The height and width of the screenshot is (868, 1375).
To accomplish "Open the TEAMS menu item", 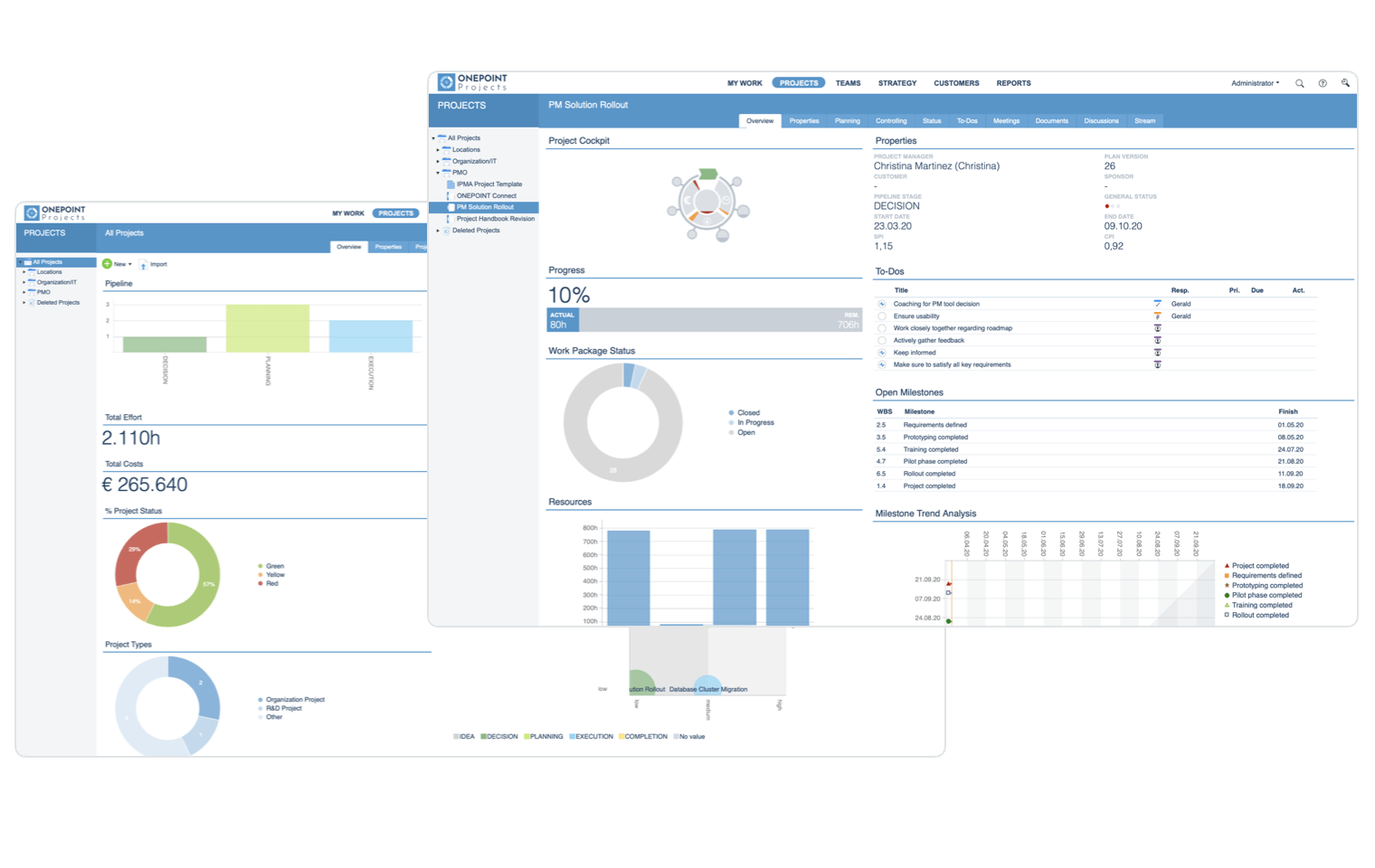I will (x=848, y=83).
